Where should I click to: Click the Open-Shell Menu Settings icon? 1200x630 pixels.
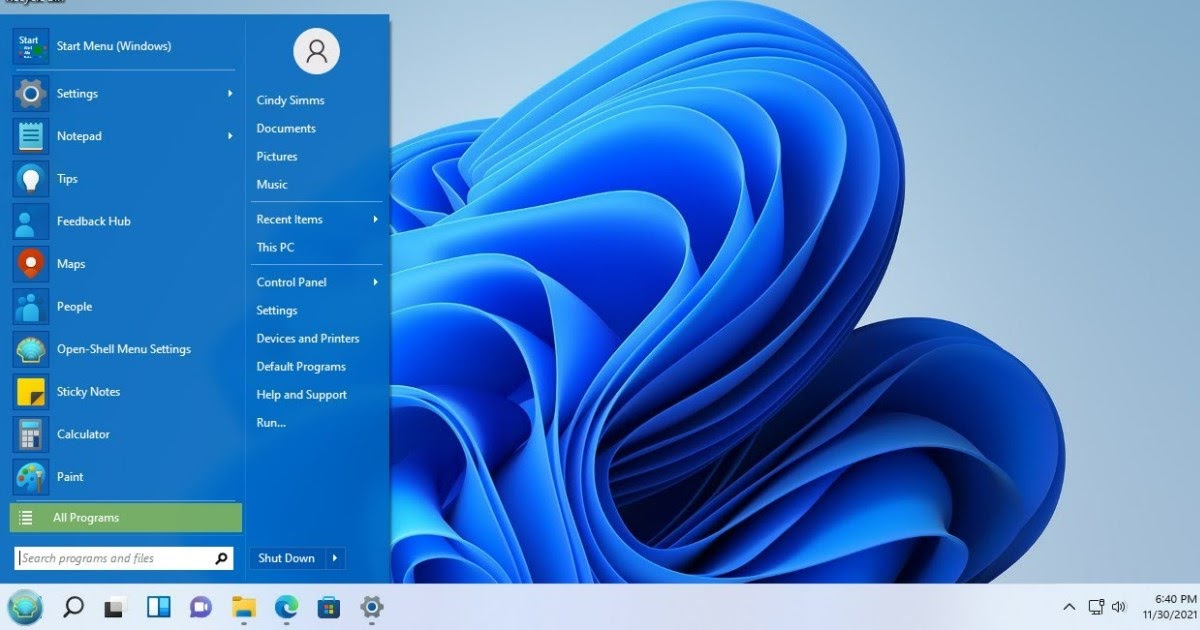tap(31, 349)
